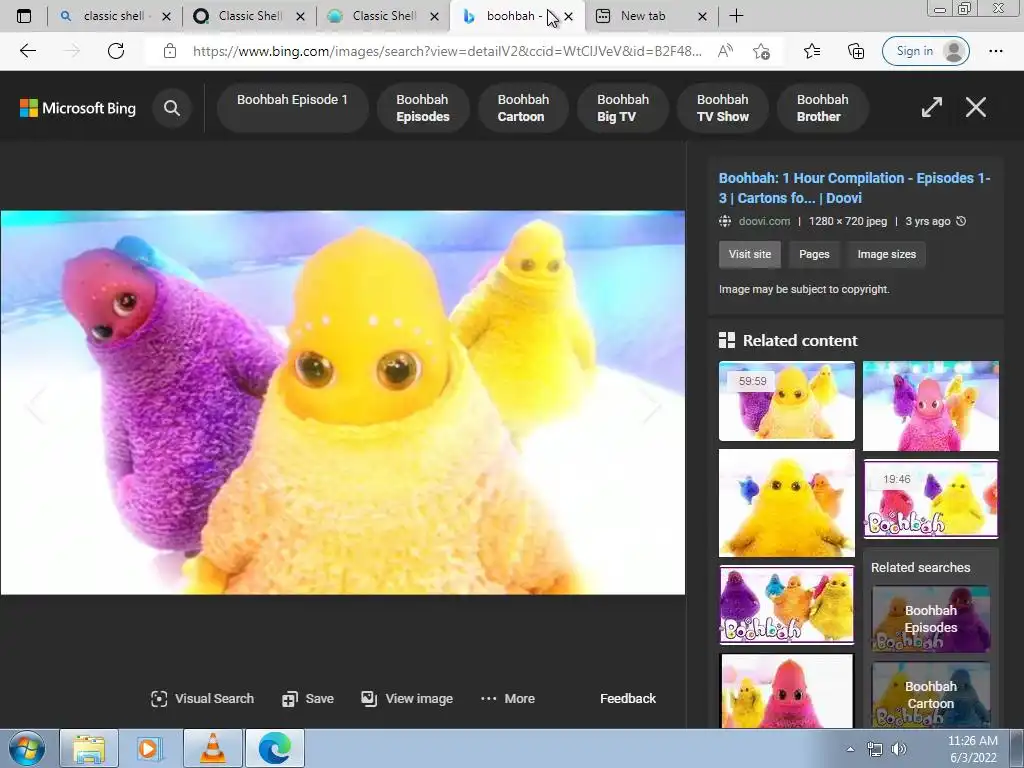The height and width of the screenshot is (768, 1024).
Task: Open Bing search magnifier icon
Action: [x=172, y=108]
